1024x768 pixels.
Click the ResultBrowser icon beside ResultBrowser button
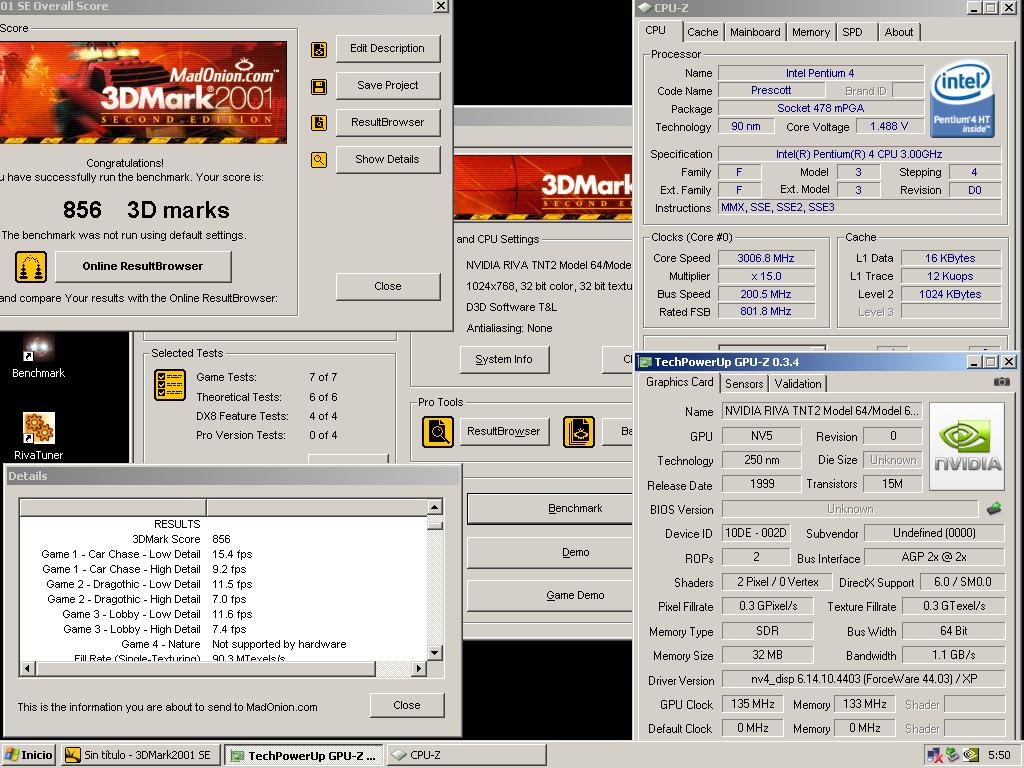pos(319,123)
